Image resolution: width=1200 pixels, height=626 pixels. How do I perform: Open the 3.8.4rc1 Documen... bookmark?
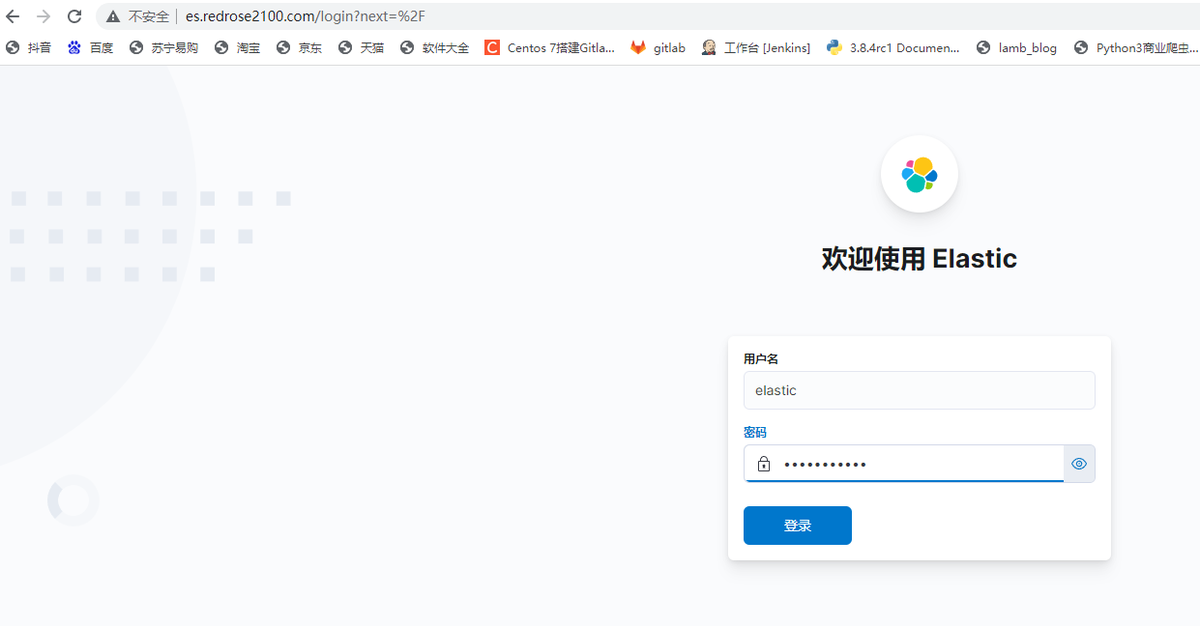[x=893, y=47]
